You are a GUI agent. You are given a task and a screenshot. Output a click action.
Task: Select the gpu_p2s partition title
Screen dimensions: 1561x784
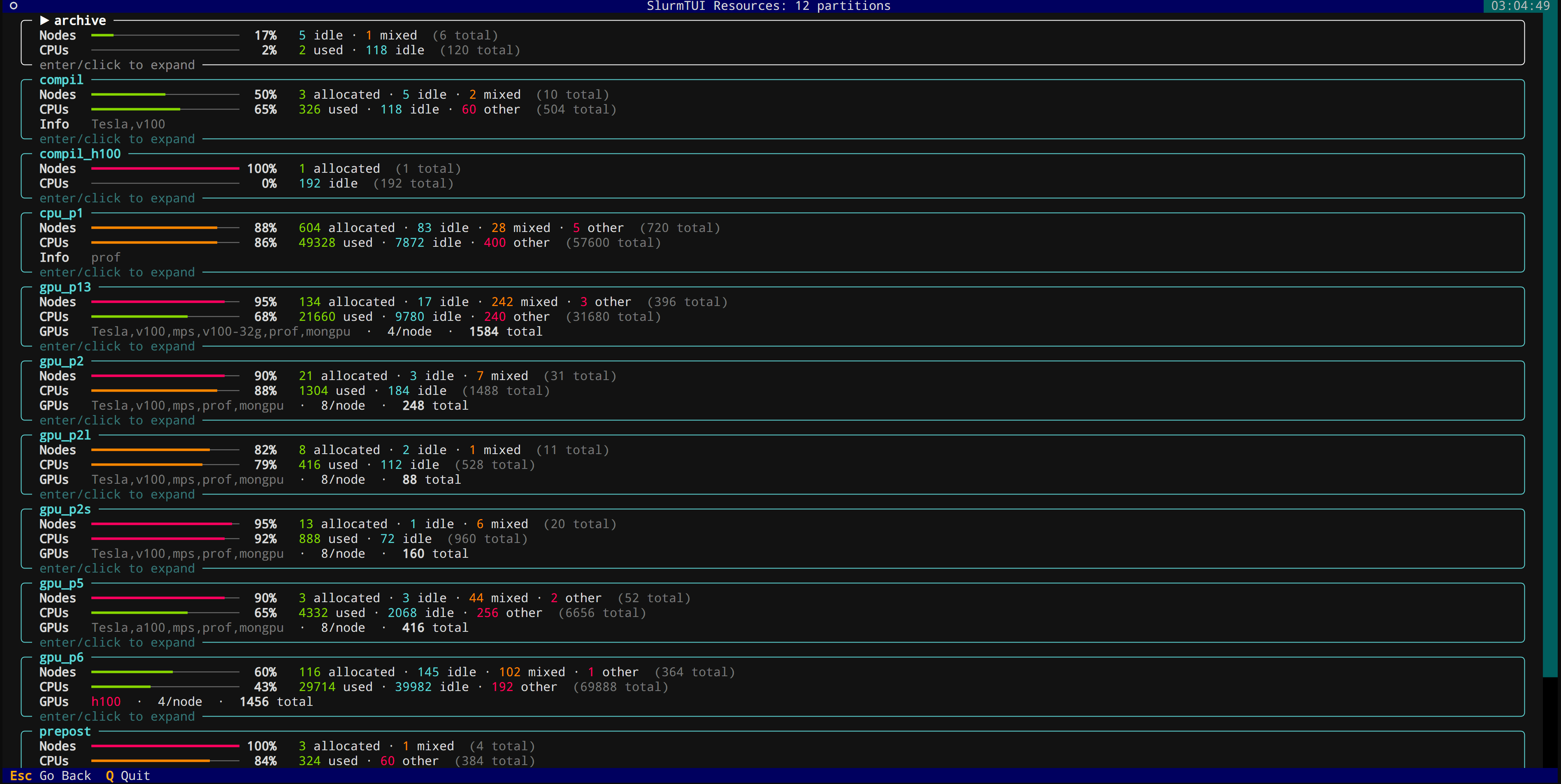click(x=64, y=509)
